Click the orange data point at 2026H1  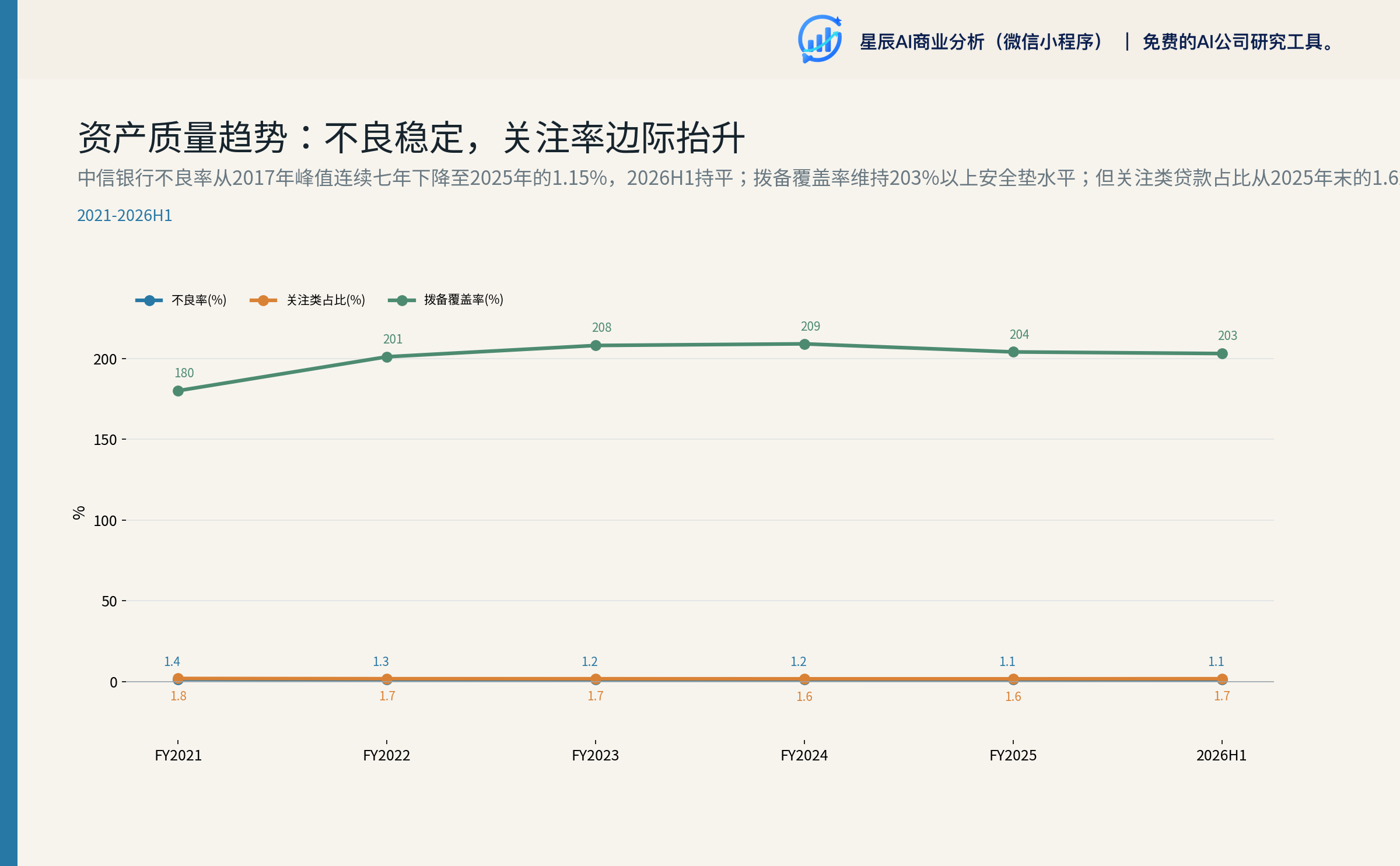click(1222, 679)
